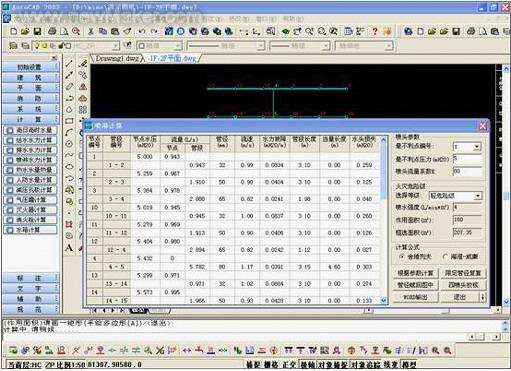
Task: Click the Print icon in top toolbar
Action: 52,31
